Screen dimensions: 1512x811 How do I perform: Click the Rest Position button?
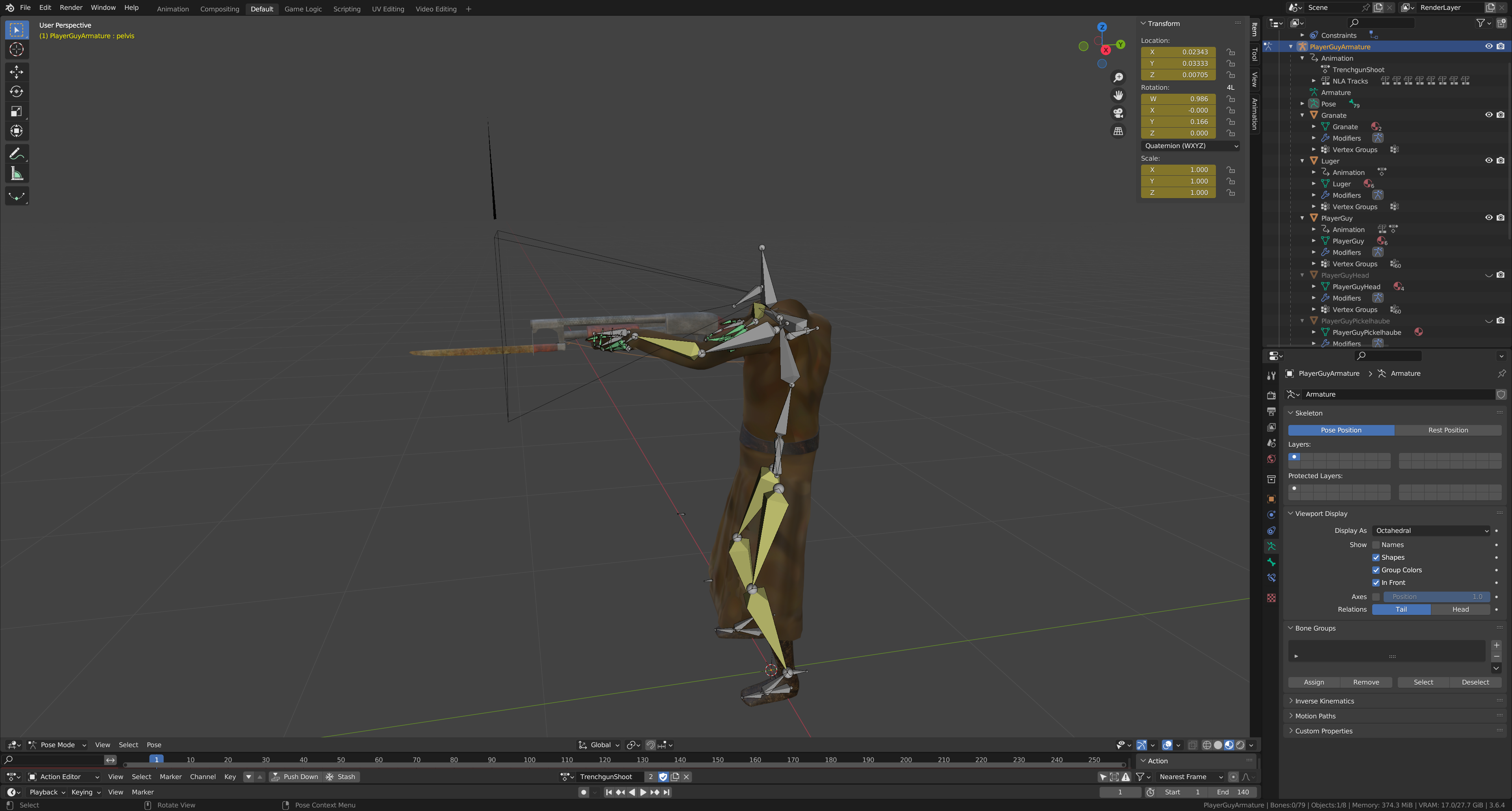pyautogui.click(x=1448, y=431)
